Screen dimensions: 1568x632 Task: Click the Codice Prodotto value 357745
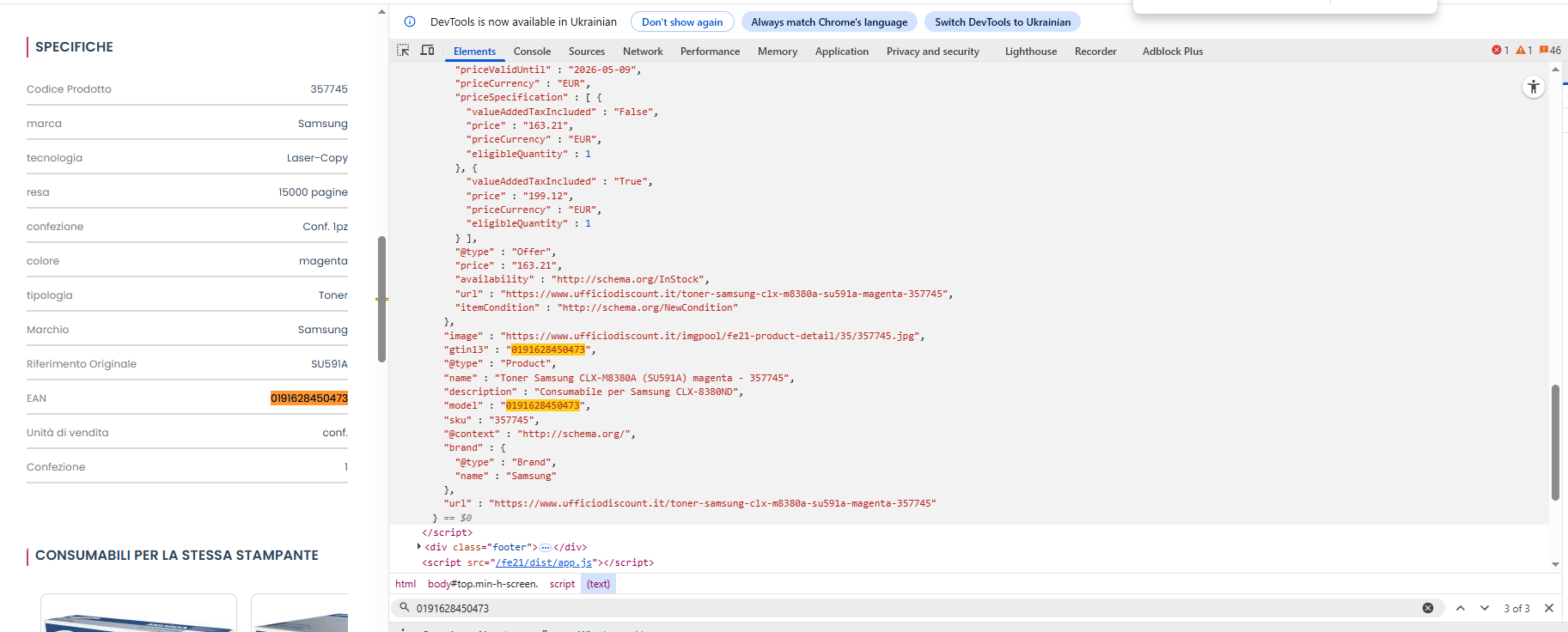(329, 89)
